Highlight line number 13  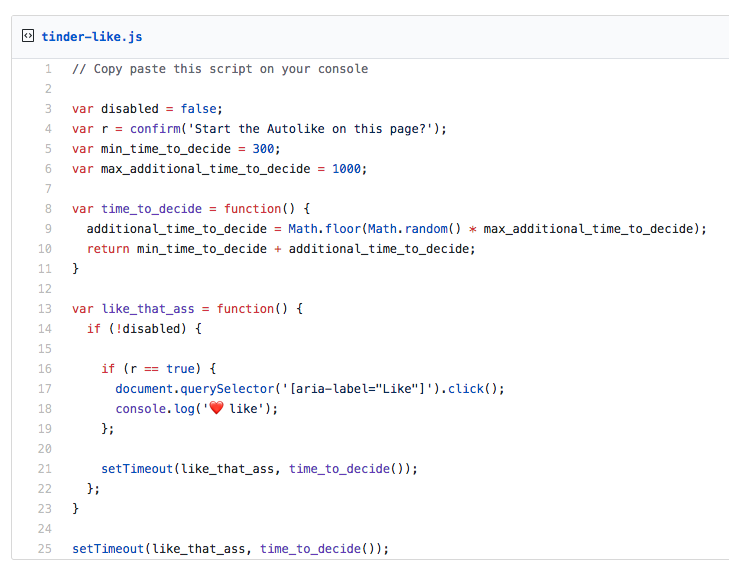(44, 309)
